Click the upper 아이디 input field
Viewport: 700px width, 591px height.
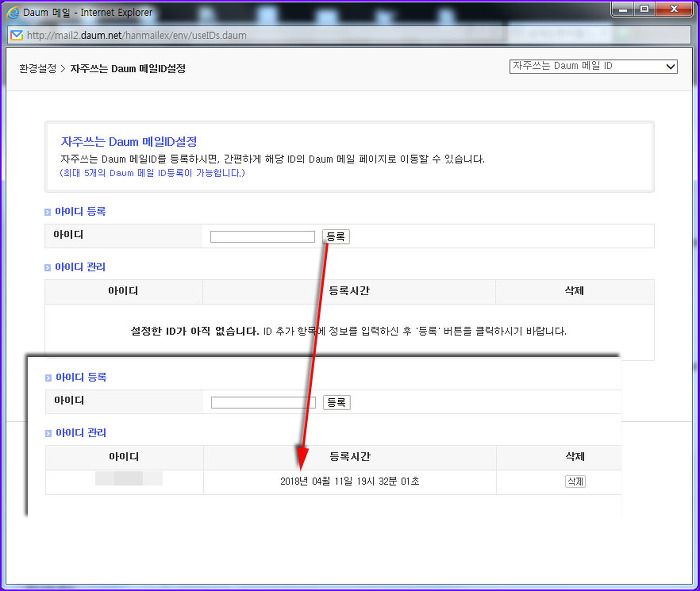pos(262,237)
